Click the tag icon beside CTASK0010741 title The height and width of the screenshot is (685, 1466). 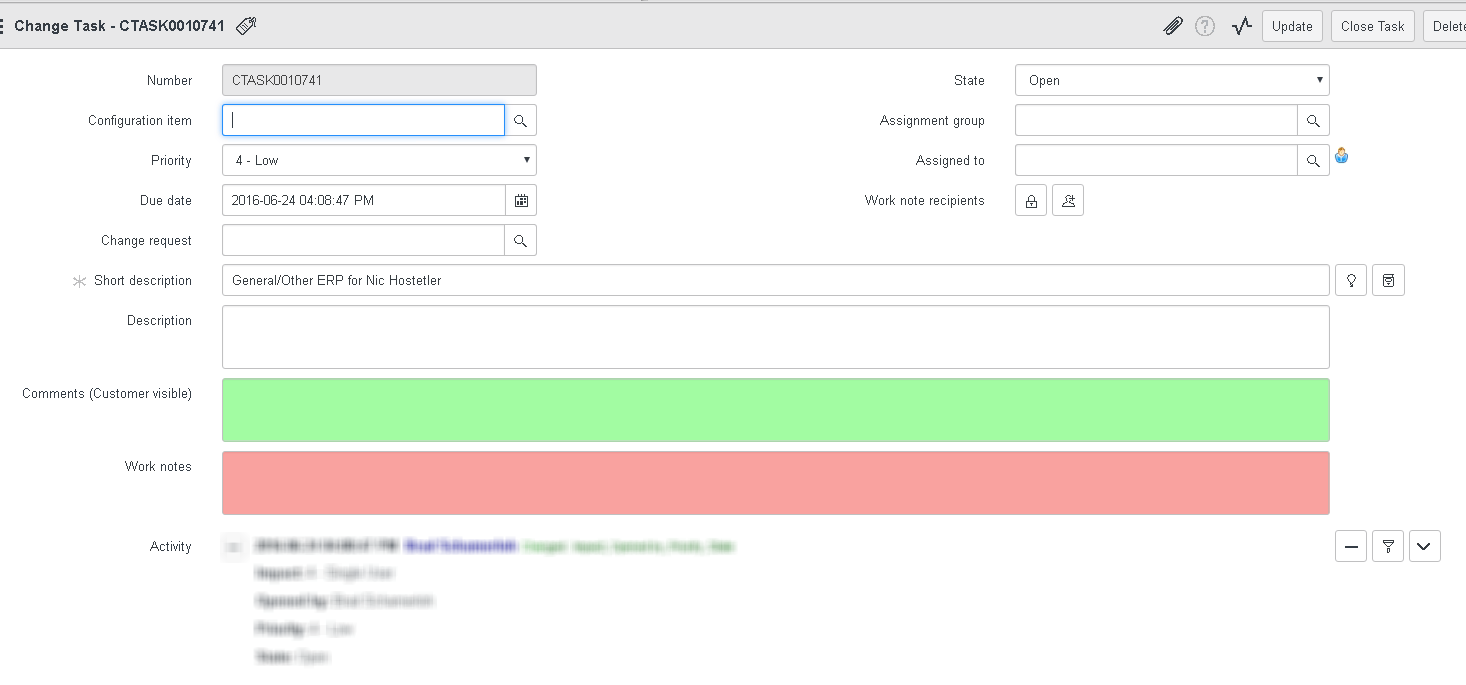246,26
